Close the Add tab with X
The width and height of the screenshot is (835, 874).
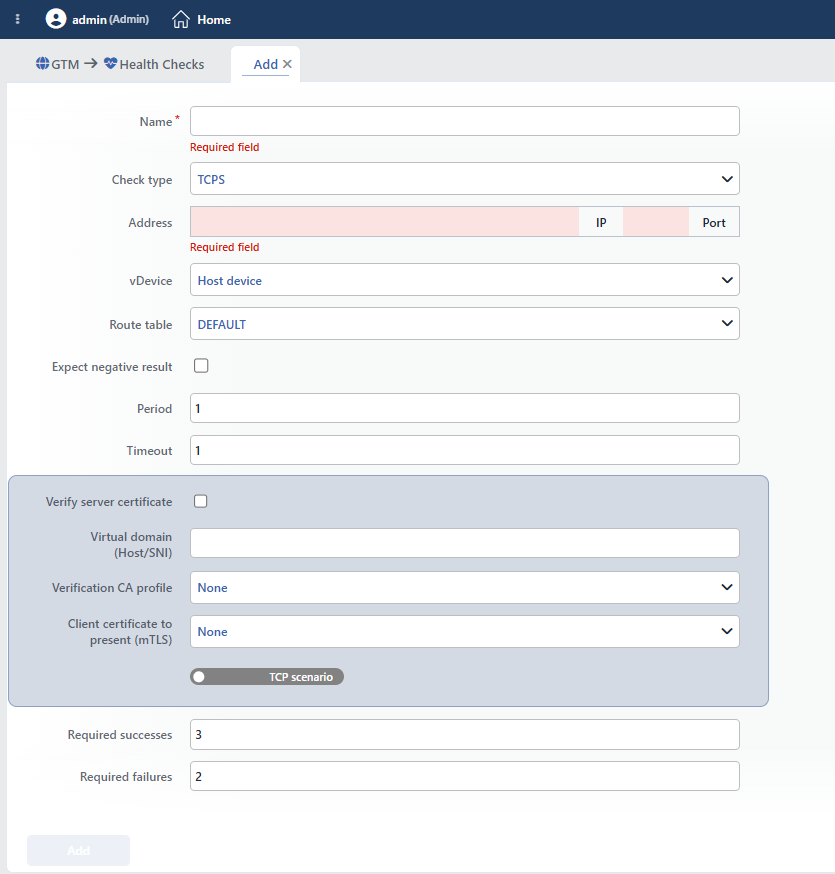(287, 64)
